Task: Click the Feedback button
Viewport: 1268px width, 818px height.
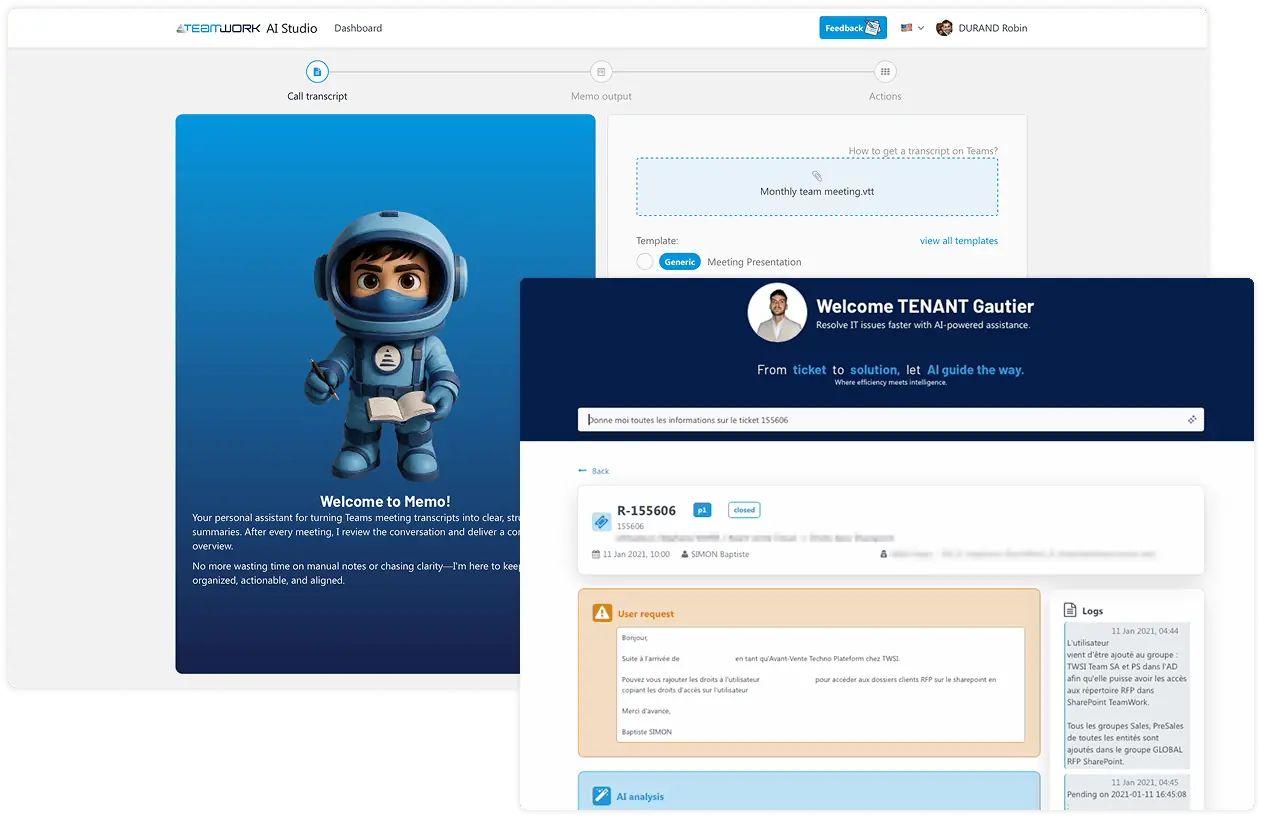Action: (852, 27)
